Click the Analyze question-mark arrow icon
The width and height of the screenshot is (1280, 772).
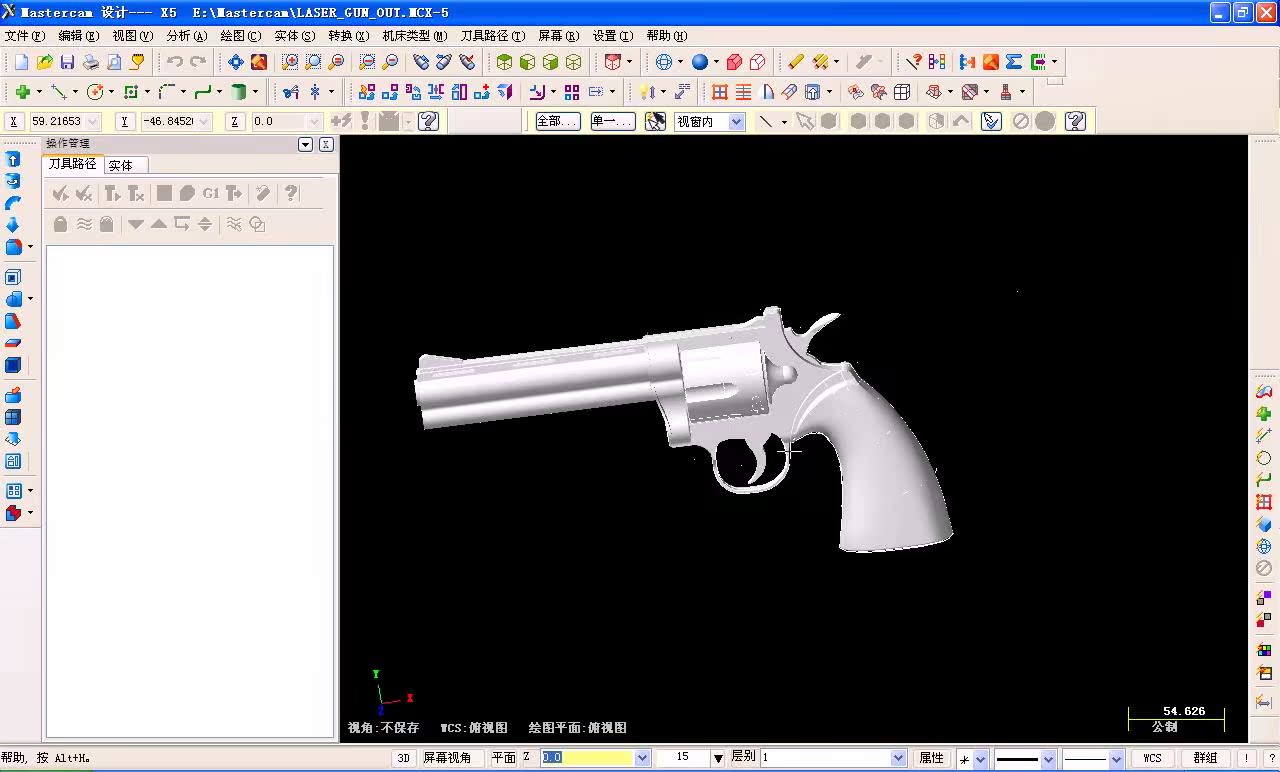(x=913, y=62)
